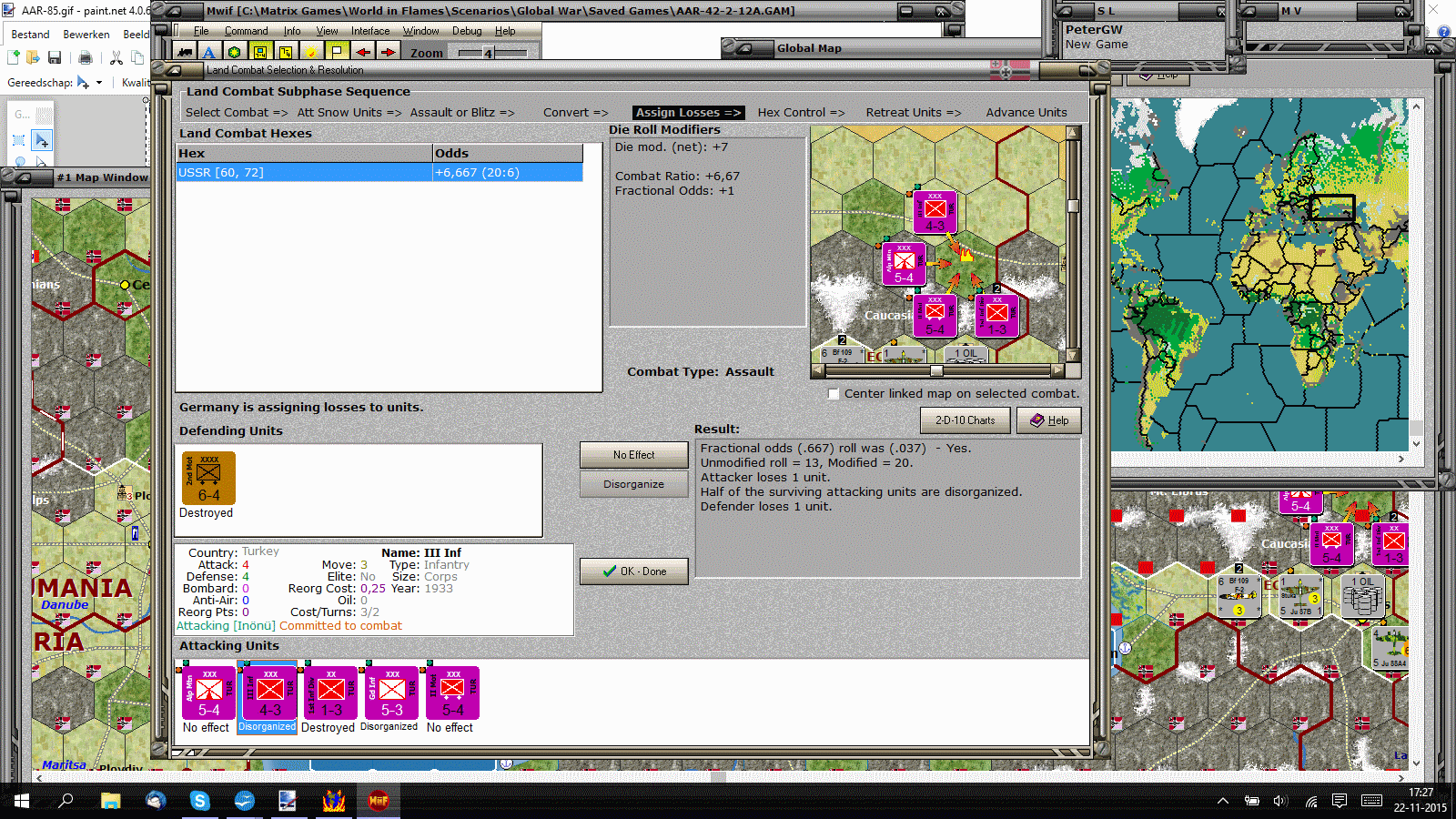Image resolution: width=1456 pixels, height=819 pixels.
Task: Open the Bewerken menu in paint.net
Action: [86, 35]
